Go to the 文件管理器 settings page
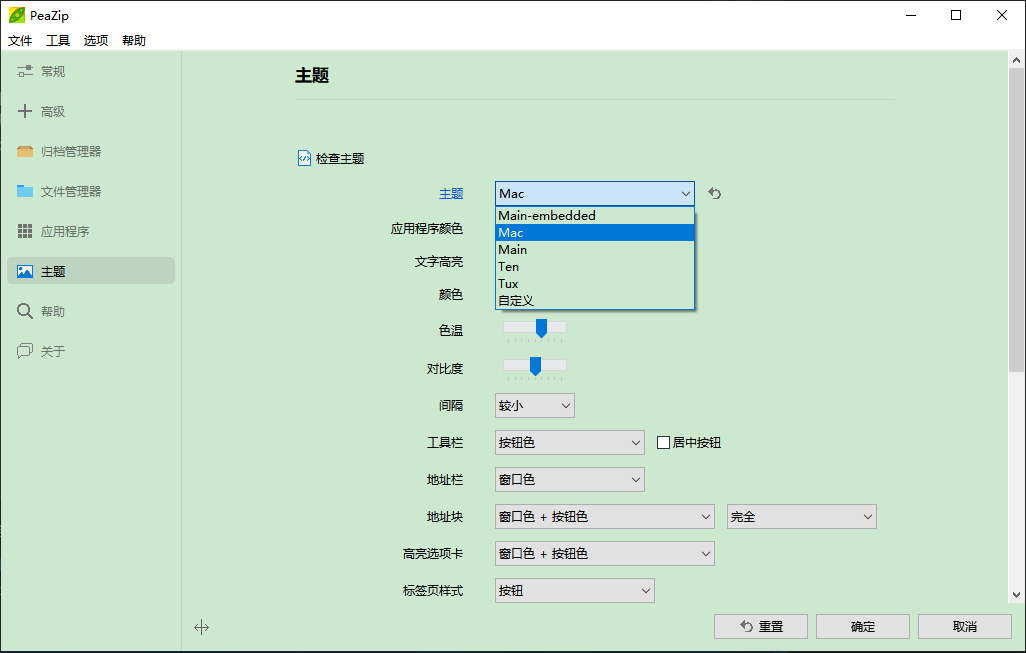The image size is (1026, 653). [x=91, y=191]
